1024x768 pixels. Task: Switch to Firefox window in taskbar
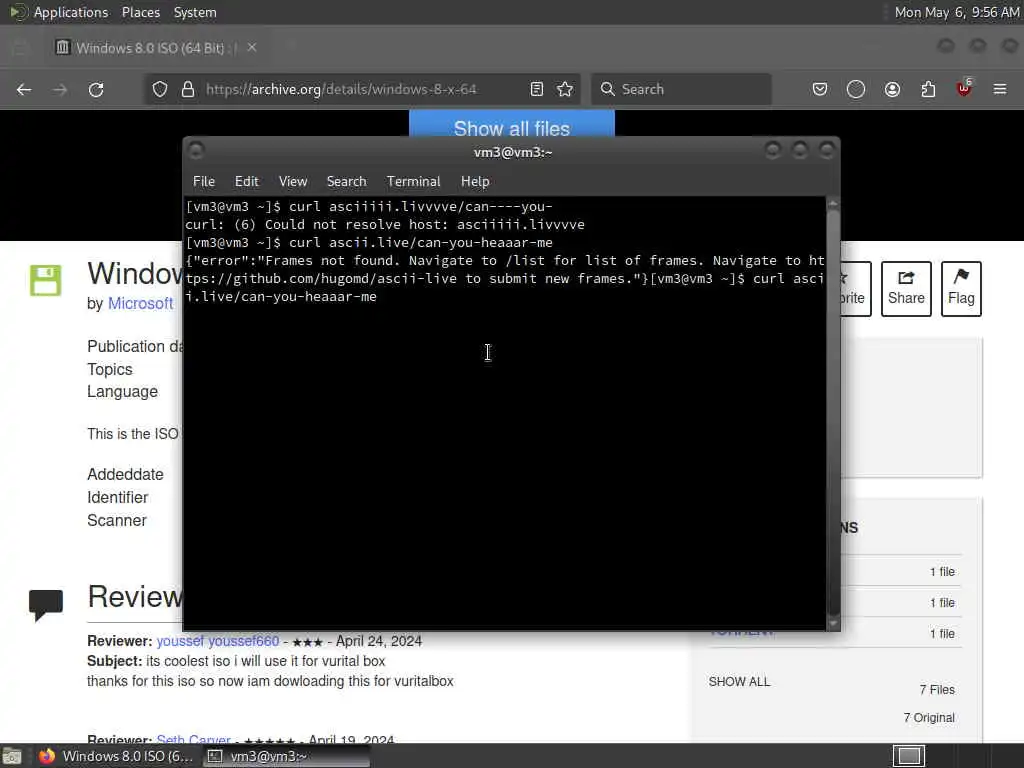(x=116, y=756)
